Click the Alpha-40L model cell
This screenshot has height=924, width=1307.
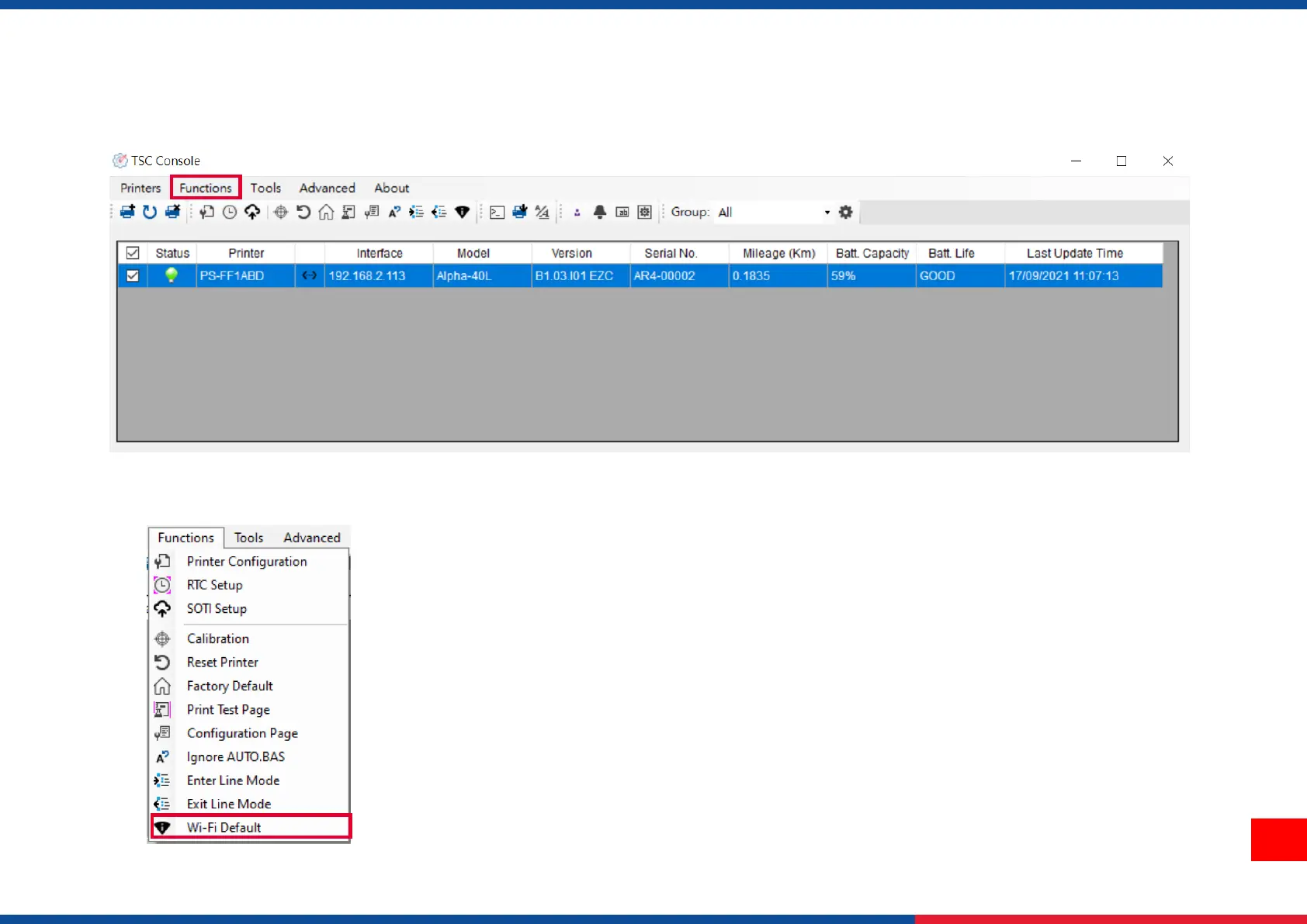[482, 275]
